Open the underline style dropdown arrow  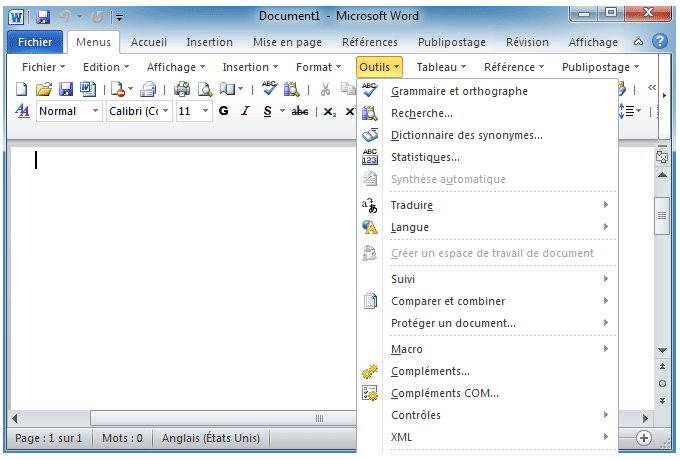click(282, 111)
